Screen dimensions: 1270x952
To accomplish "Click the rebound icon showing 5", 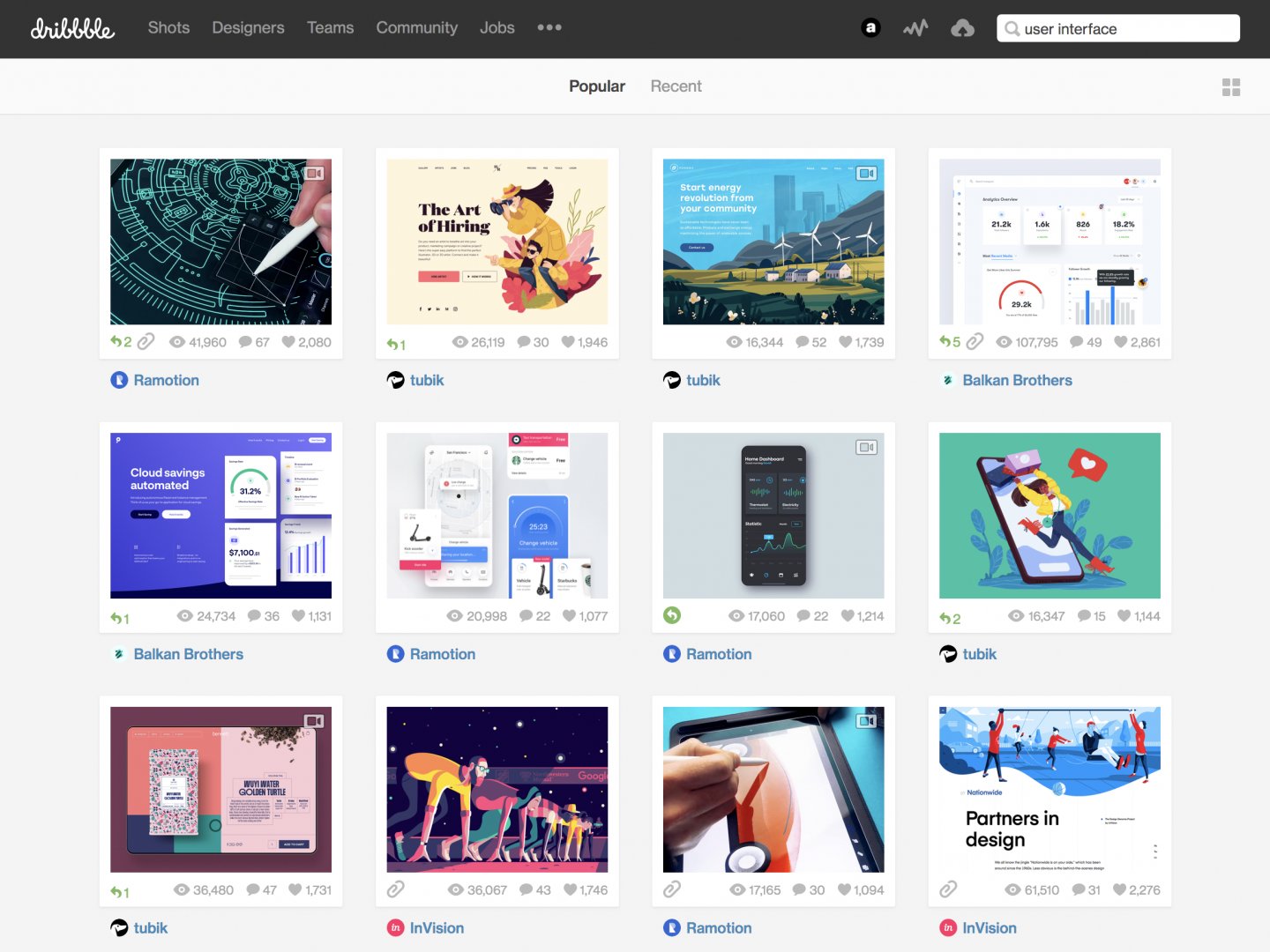I will [x=950, y=342].
